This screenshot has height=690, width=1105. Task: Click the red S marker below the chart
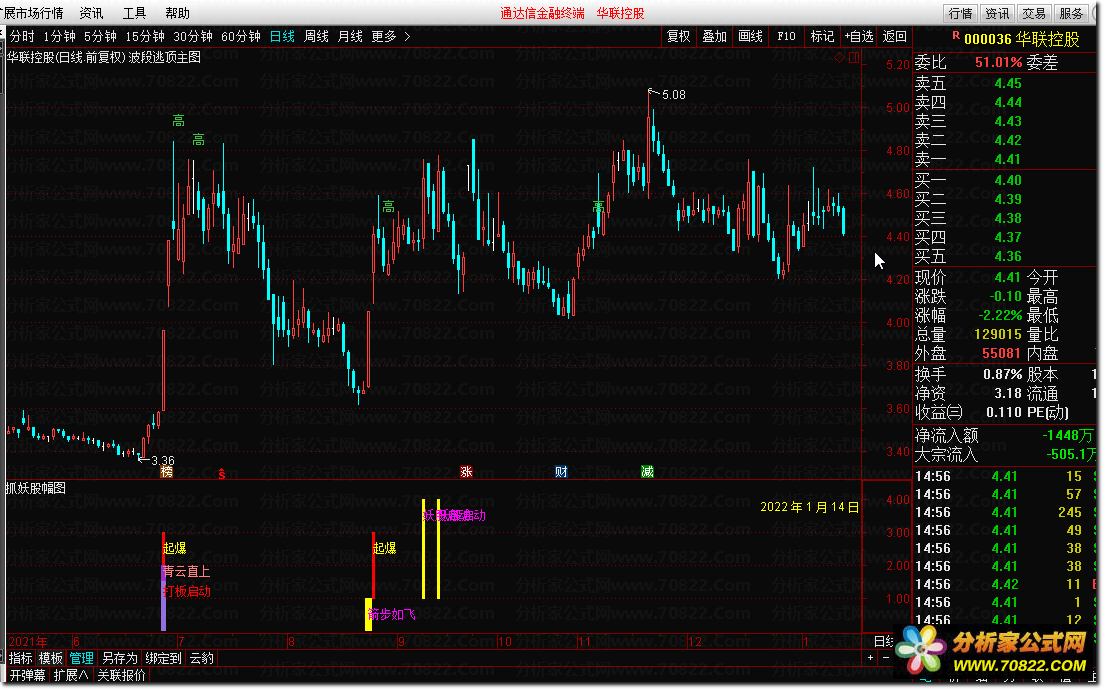[221, 474]
